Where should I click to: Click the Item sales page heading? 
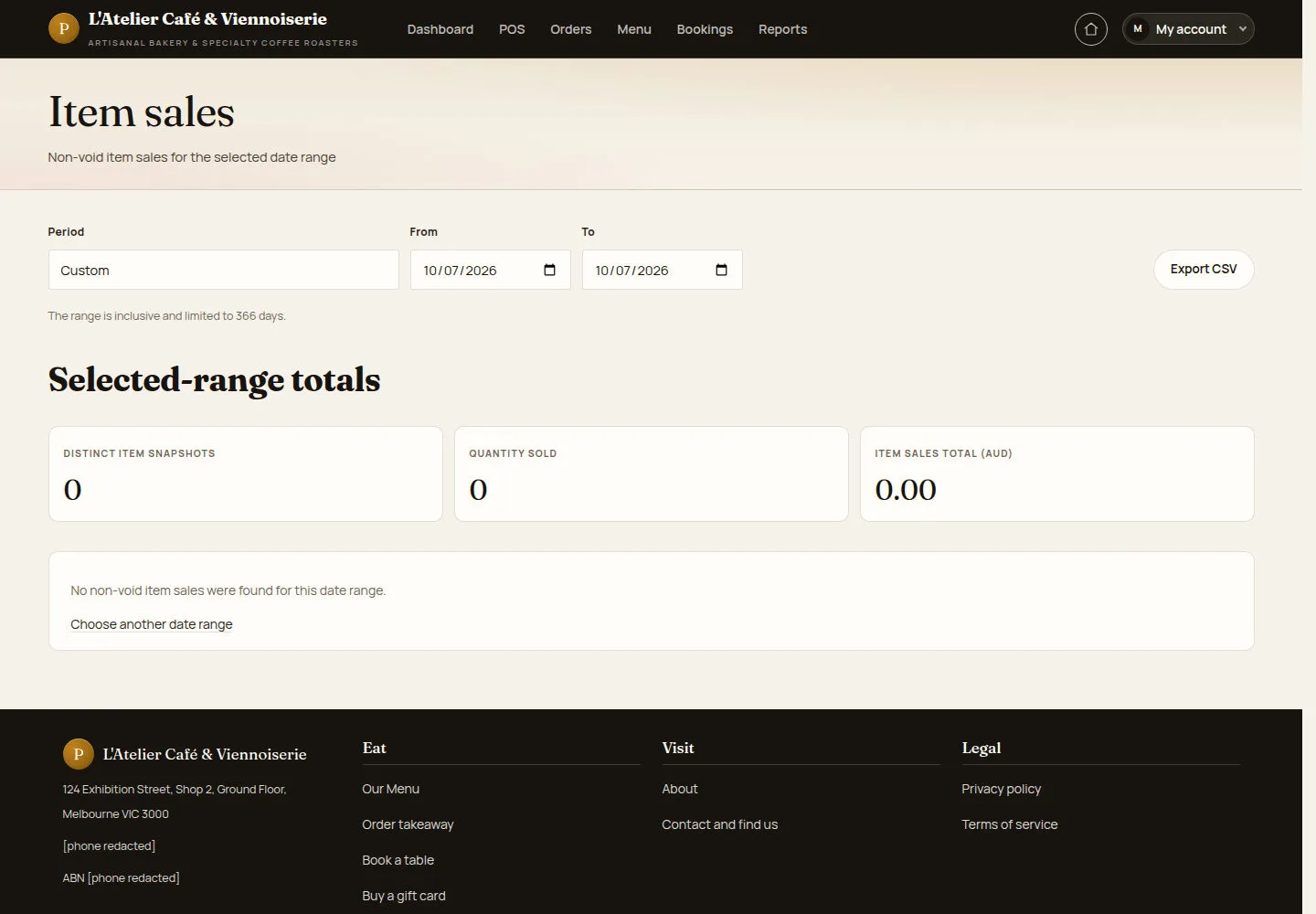(142, 112)
